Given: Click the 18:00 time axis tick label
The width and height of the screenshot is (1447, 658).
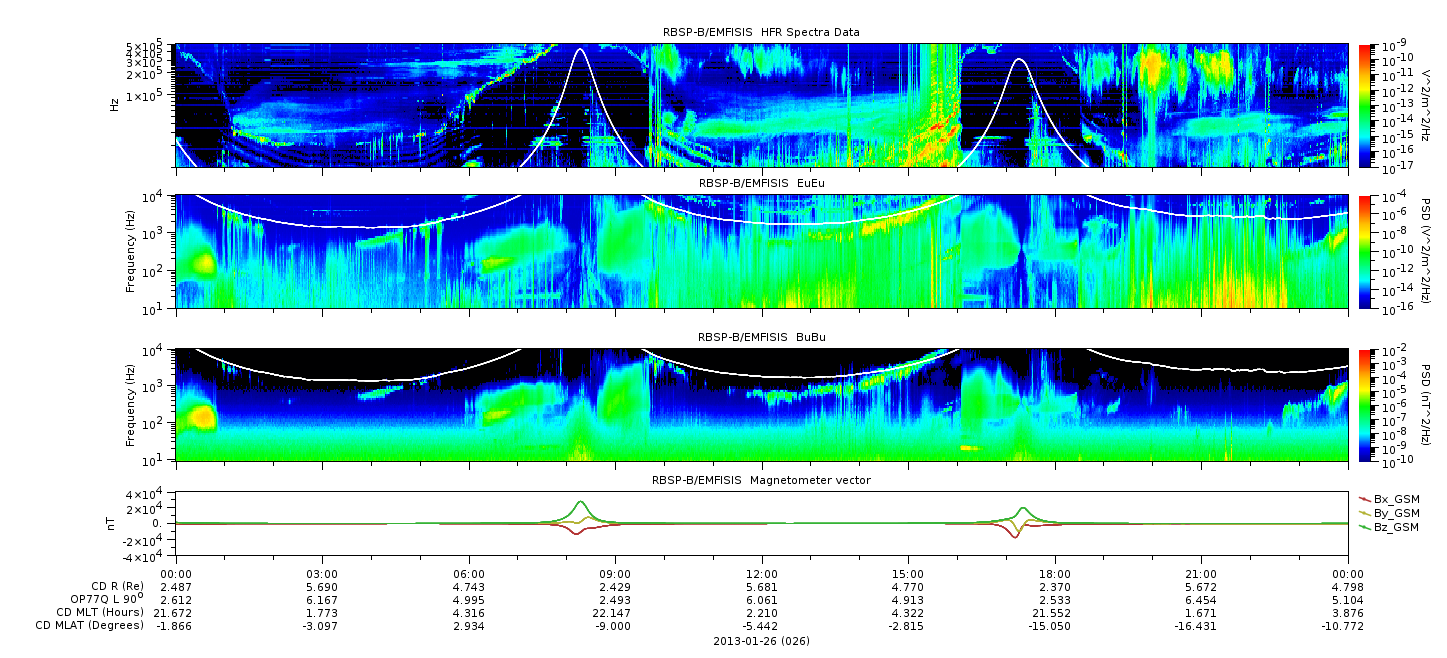Looking at the screenshot, I should point(1054,573).
